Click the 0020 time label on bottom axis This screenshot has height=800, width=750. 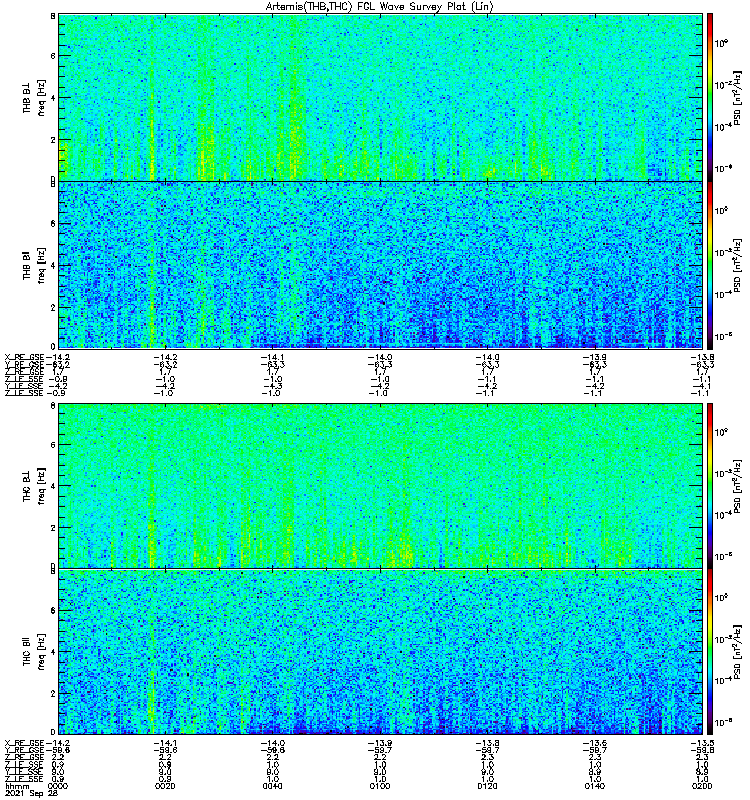point(165,786)
